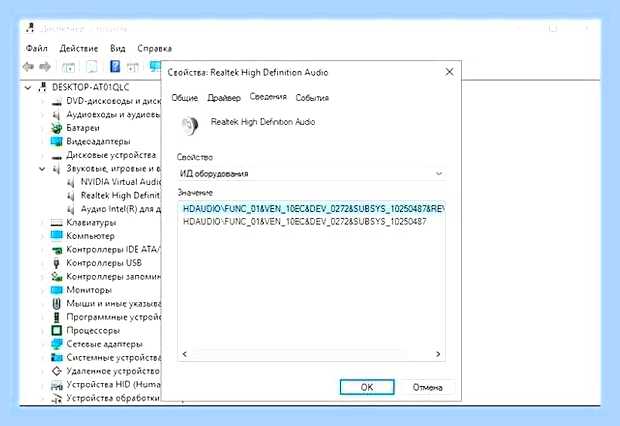Select Мониторы tree item
620x426 pixels.
coord(89,290)
